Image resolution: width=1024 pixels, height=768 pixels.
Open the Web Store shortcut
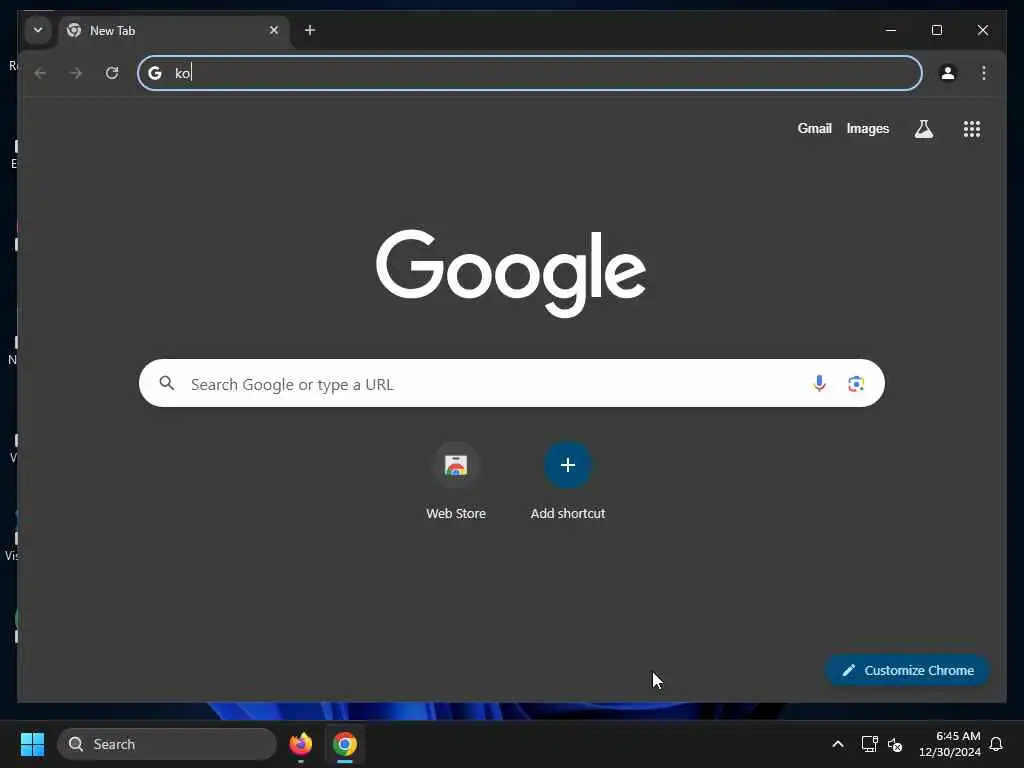coord(456,481)
